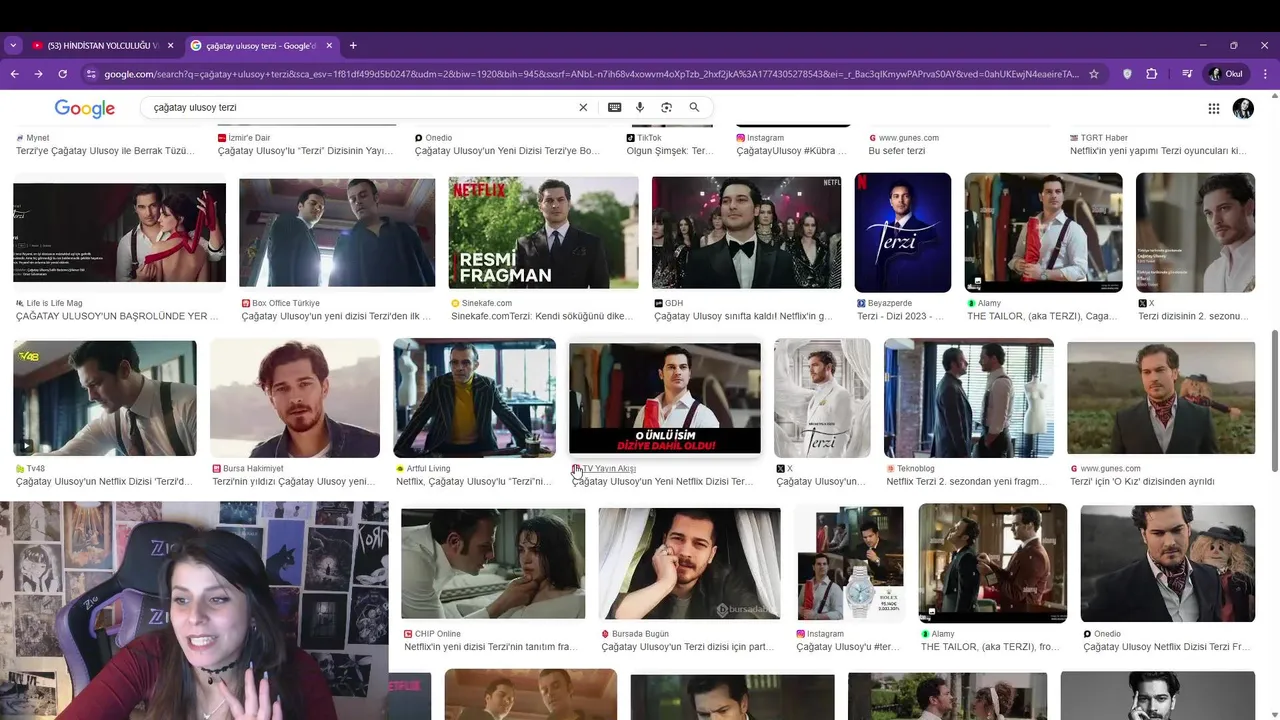The image size is (1280, 720).
Task: Open the on-screen keyboard input tool
Action: (614, 107)
